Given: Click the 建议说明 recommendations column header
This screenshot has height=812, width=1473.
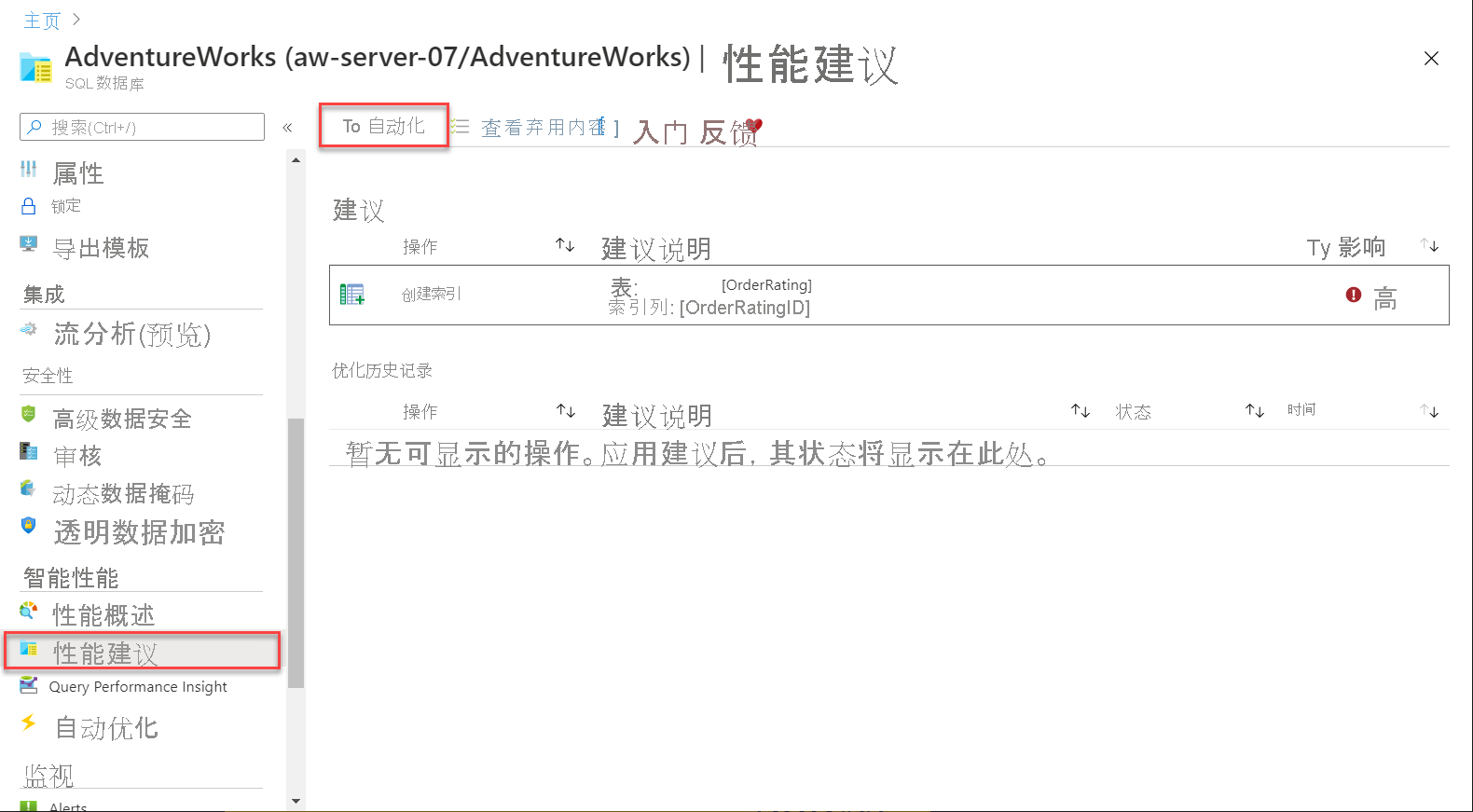Looking at the screenshot, I should coord(656,249).
